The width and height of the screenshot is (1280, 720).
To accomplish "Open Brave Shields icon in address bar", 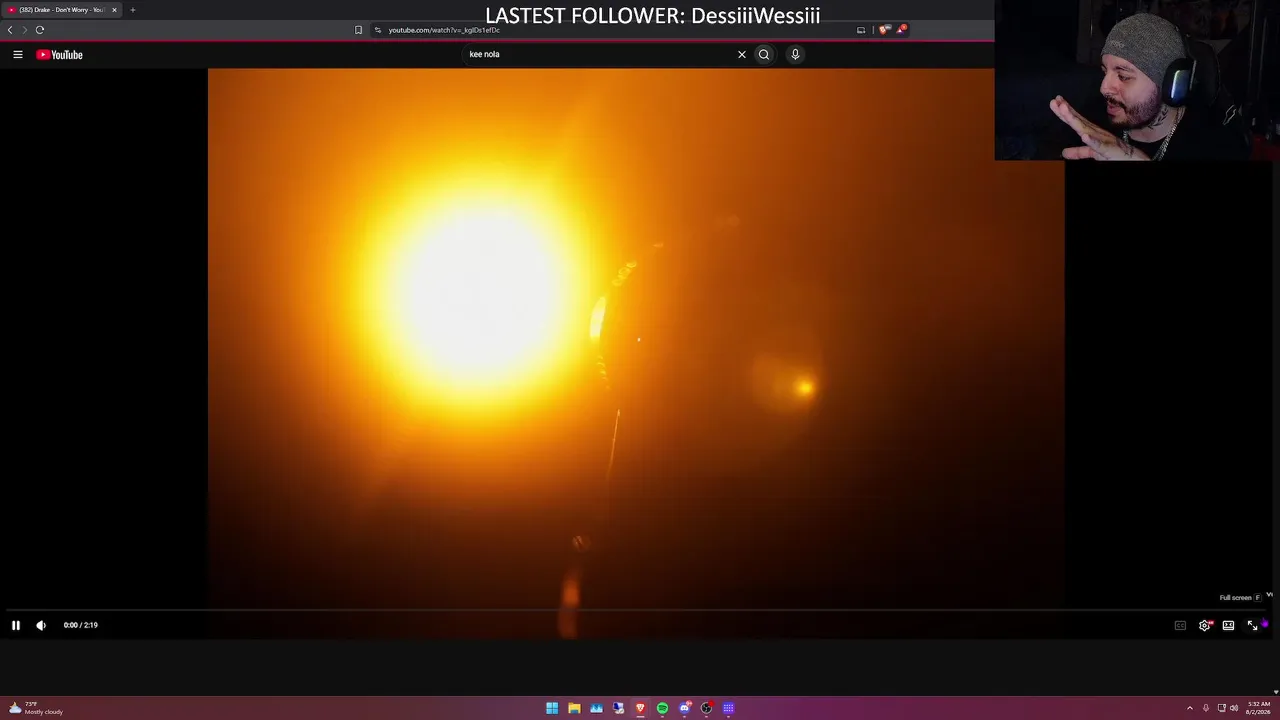I will pos(884,30).
